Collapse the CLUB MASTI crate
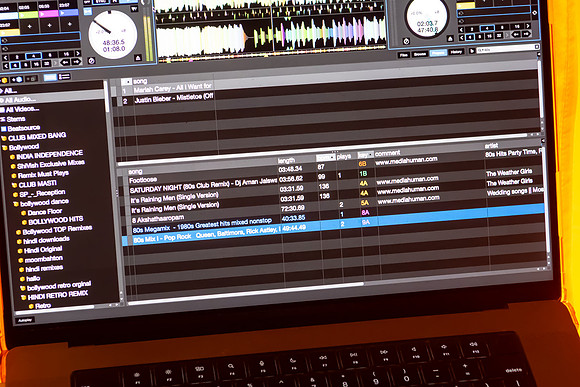 pos(14,185)
